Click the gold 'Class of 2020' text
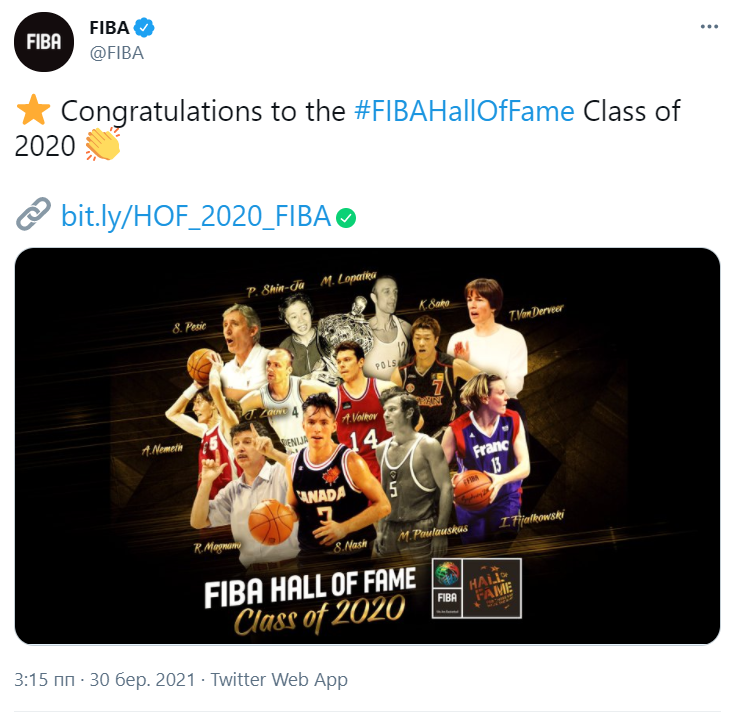The image size is (735, 714). coord(319,616)
